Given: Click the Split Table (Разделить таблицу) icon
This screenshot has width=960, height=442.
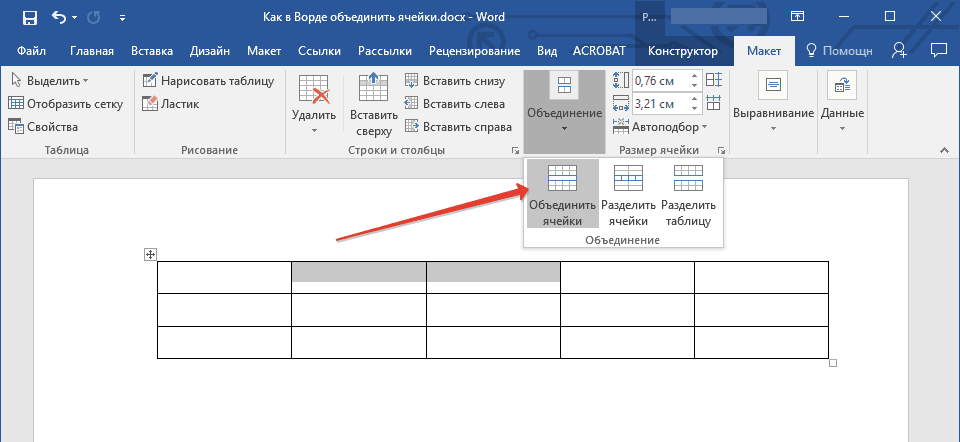Looking at the screenshot, I should pyautogui.click(x=687, y=179).
